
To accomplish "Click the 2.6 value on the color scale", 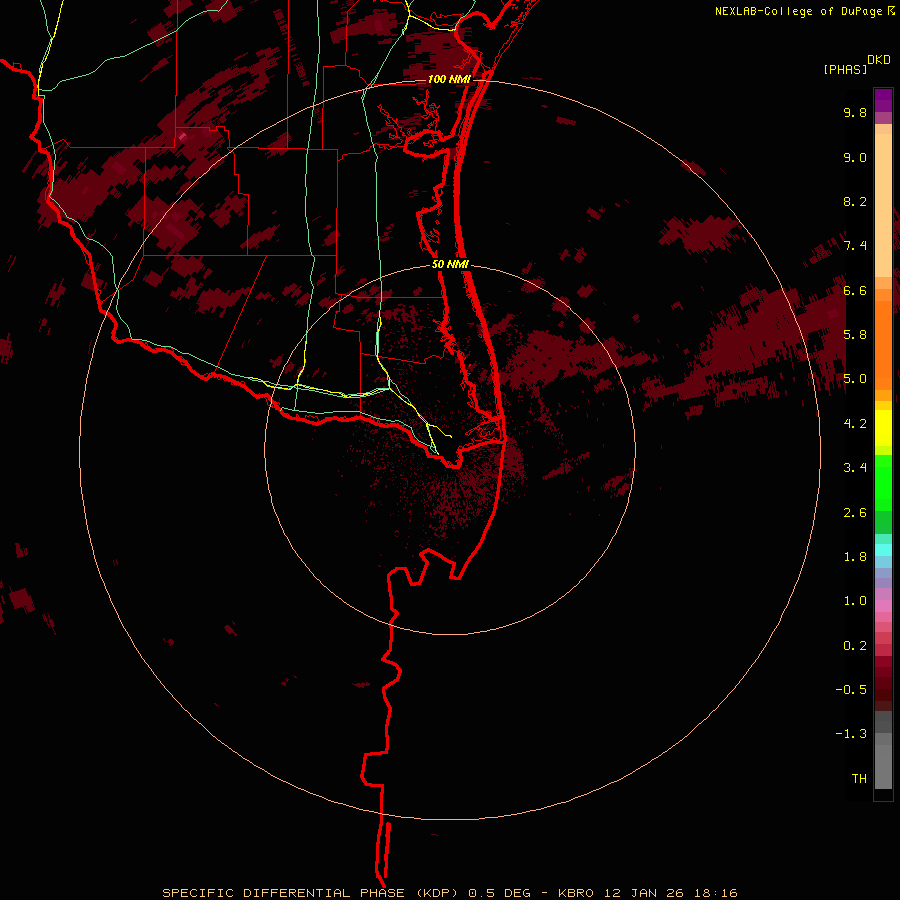I will coord(855,513).
